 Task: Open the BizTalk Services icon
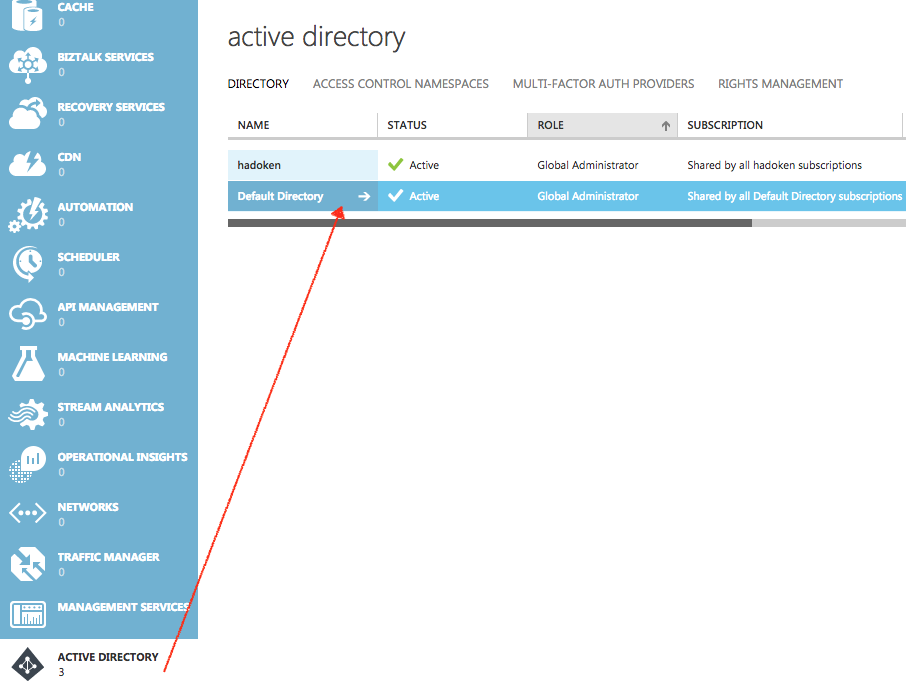(x=27, y=65)
